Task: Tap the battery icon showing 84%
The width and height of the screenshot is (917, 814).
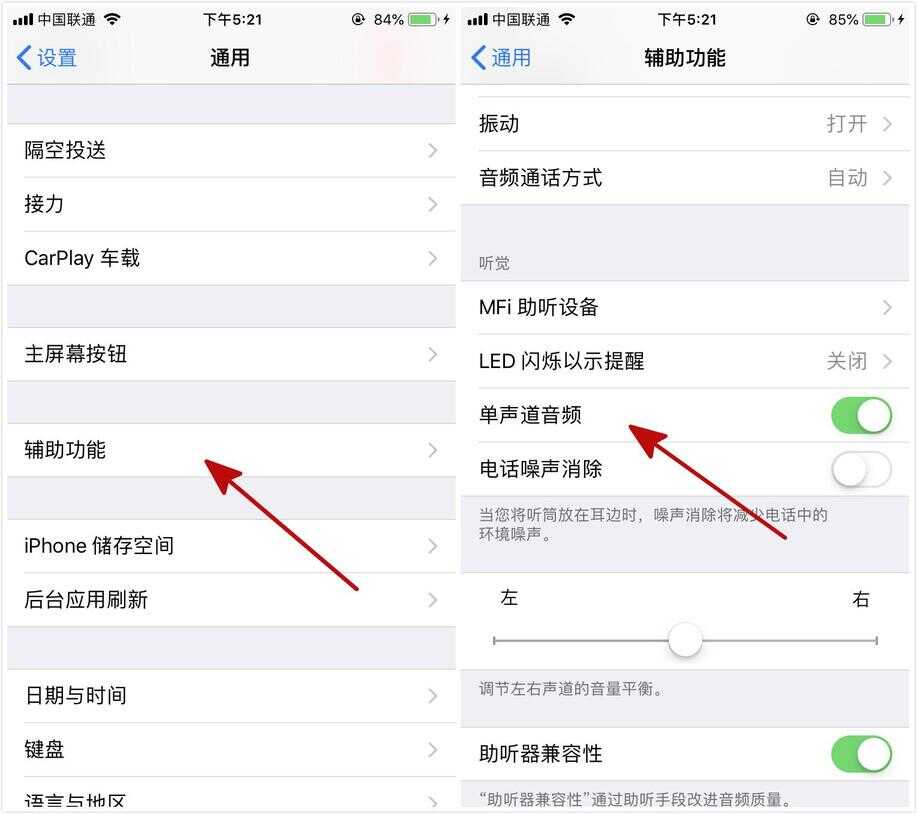Action: (x=423, y=19)
